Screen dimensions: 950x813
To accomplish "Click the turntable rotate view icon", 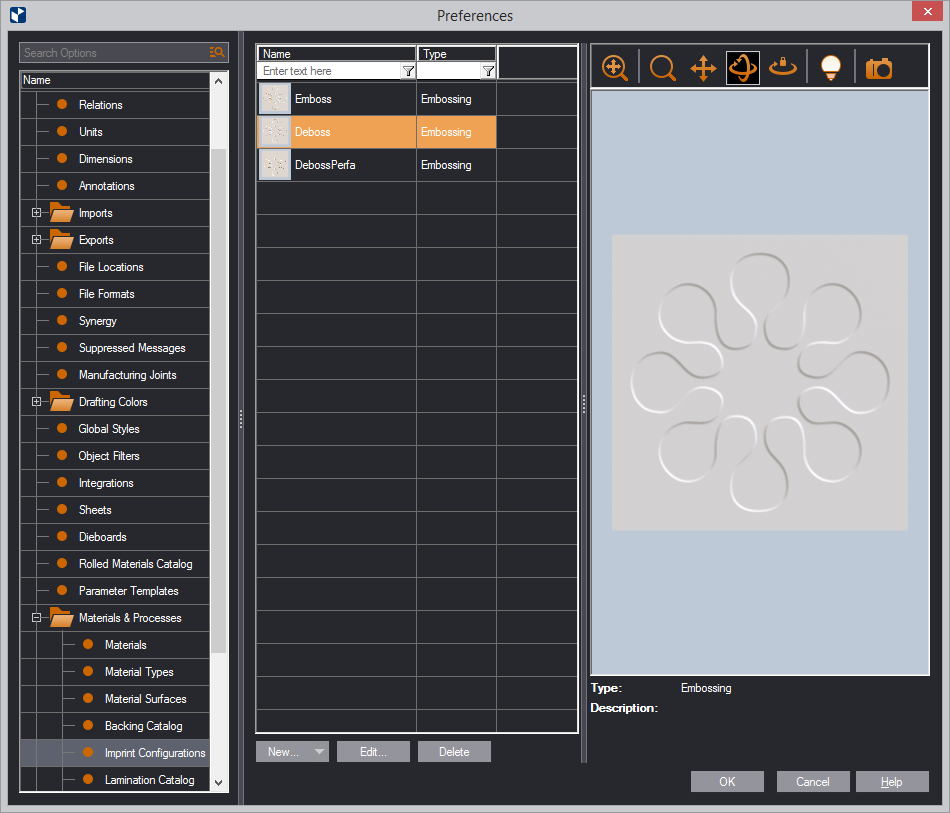I will 783,67.
